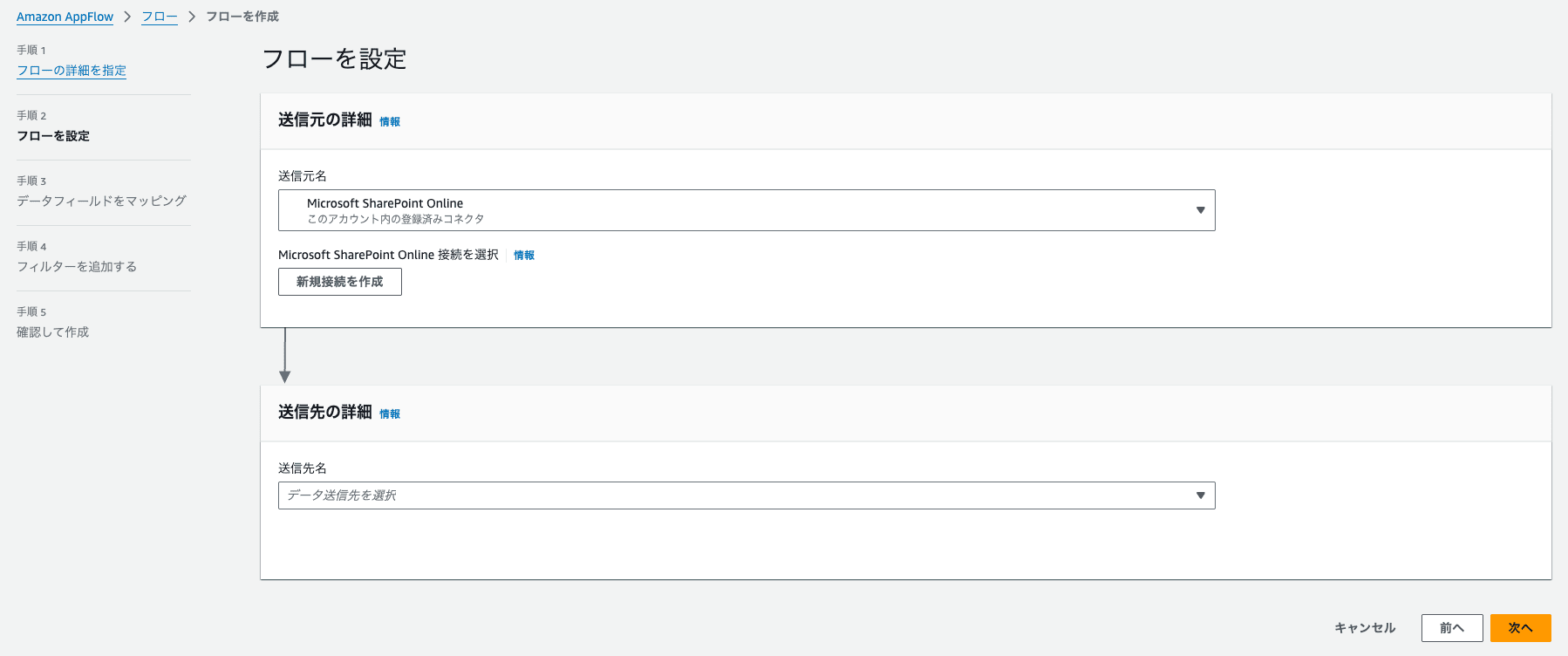Open 情報 link beside 送信先の詳細

tap(390, 414)
